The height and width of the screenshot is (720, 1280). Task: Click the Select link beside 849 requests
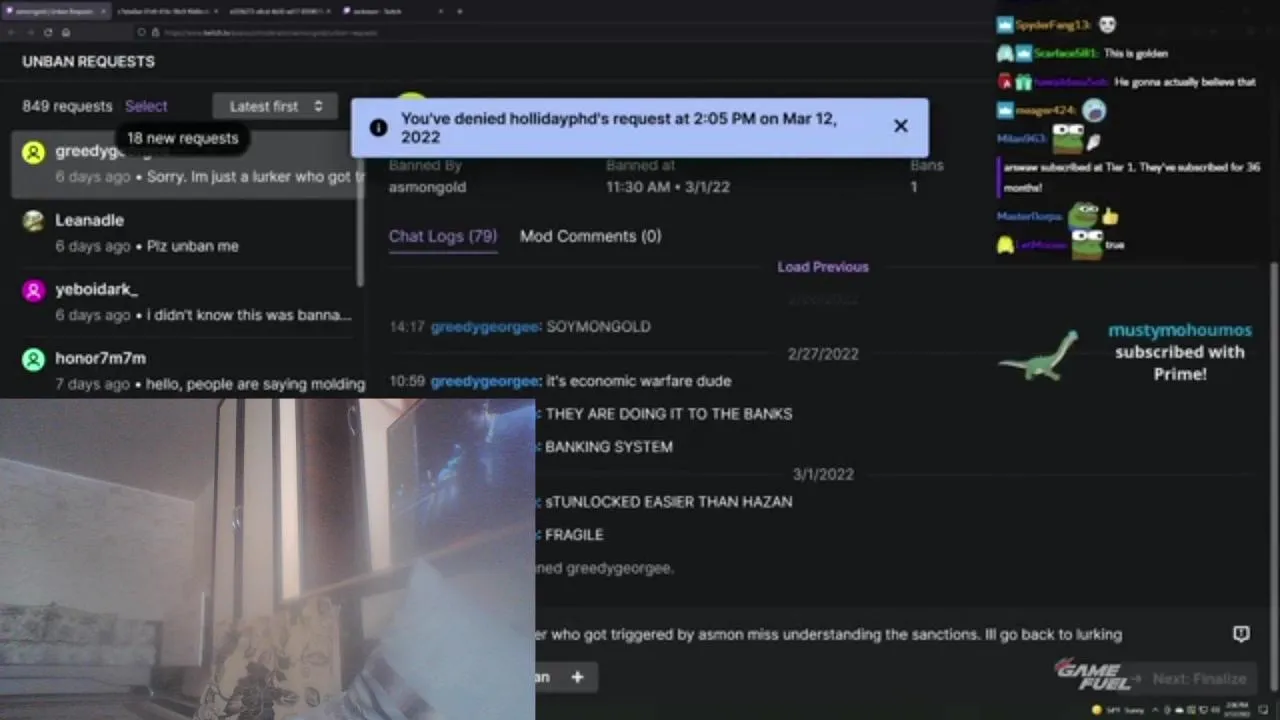click(146, 106)
